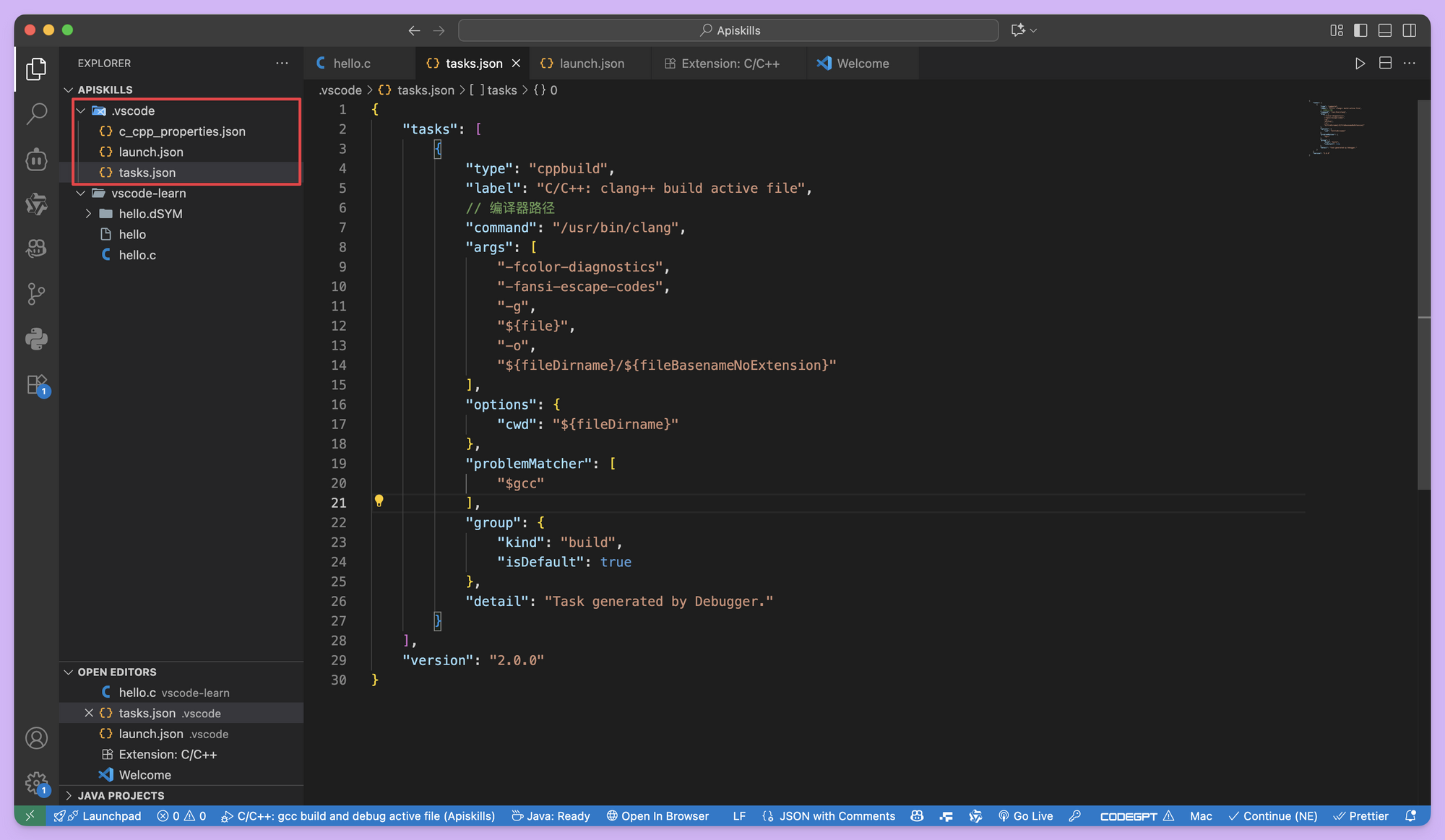Click Go Live in status bar

pos(1025,815)
